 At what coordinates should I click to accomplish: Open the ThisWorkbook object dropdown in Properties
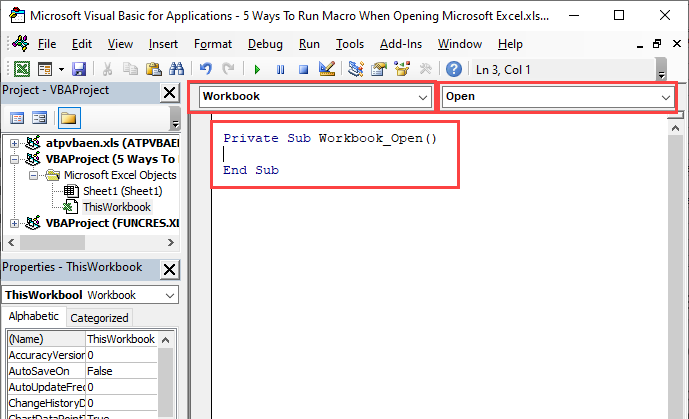(170, 296)
